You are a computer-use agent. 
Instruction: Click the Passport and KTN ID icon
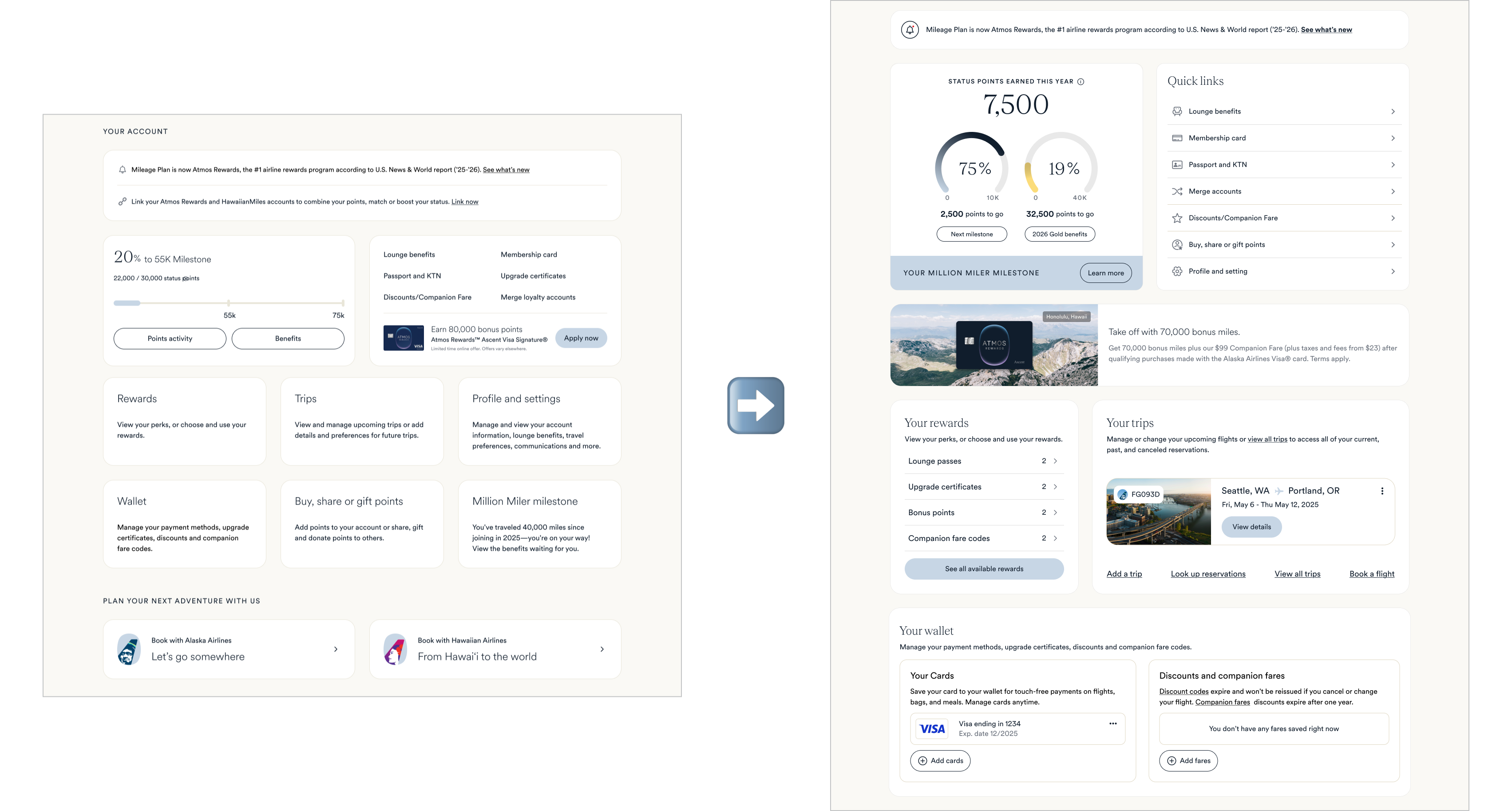pyautogui.click(x=1177, y=165)
